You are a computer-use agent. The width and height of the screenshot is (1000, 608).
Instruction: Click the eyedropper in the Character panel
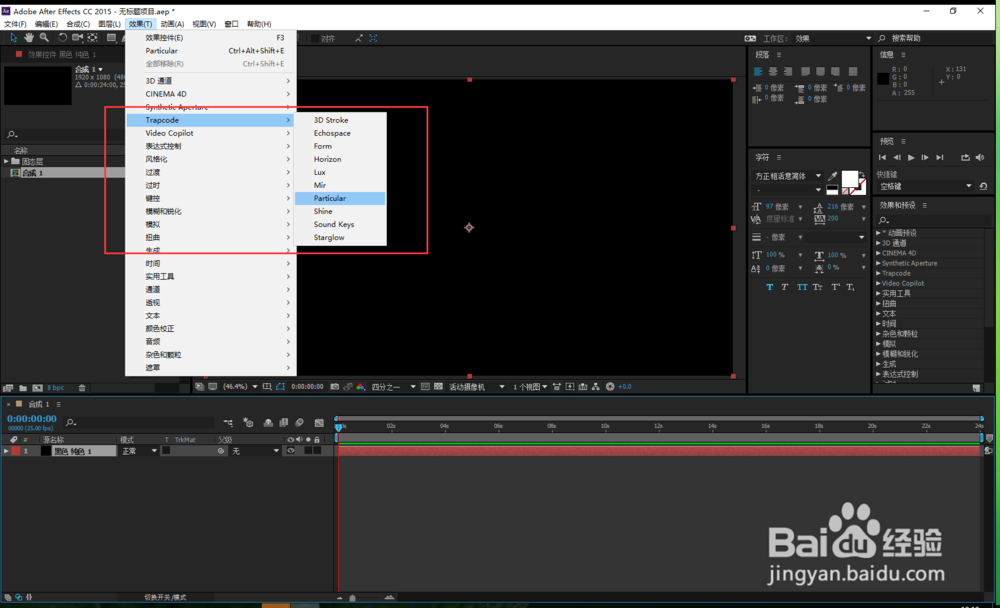click(831, 176)
